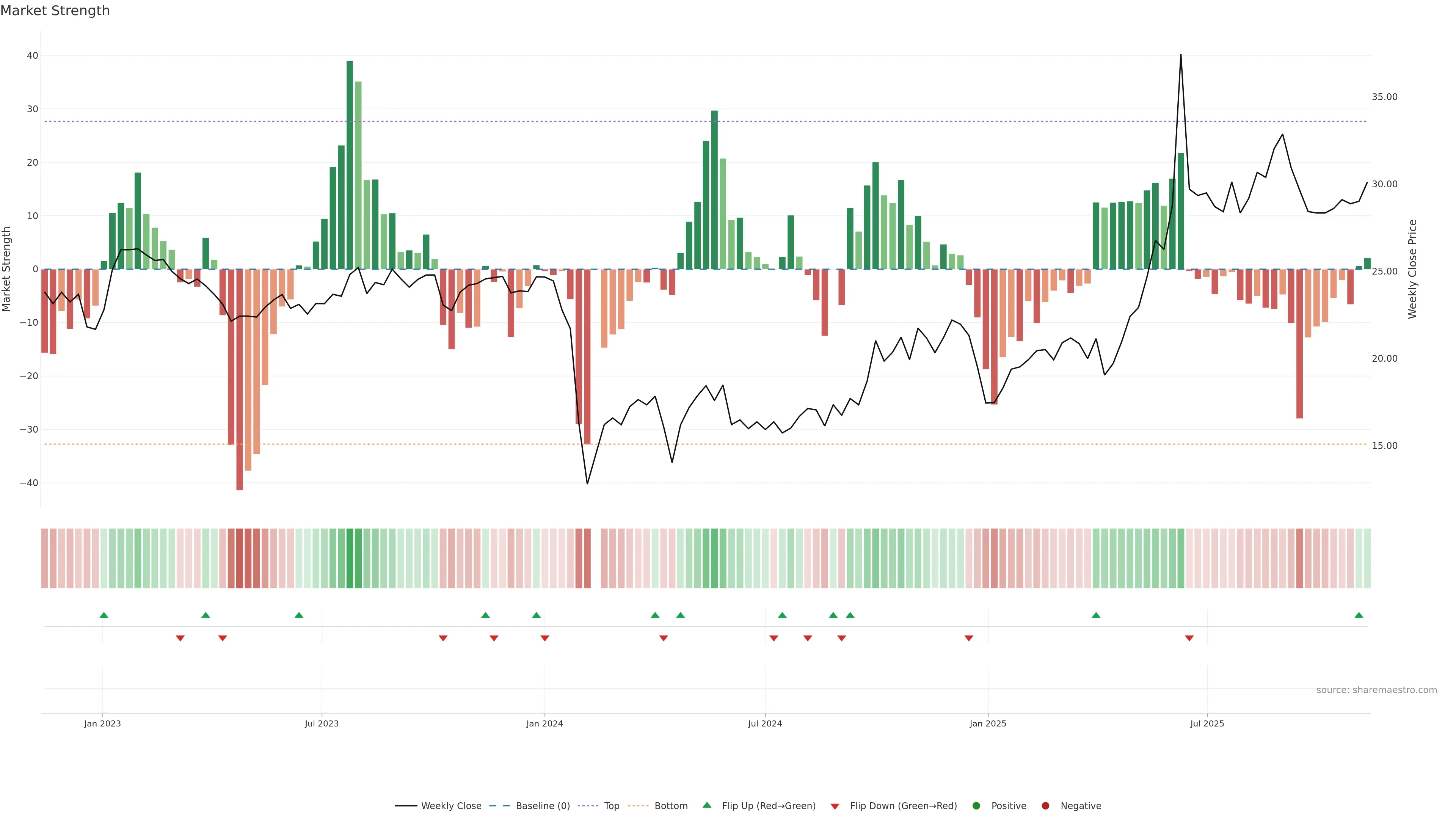The width and height of the screenshot is (1456, 819).
Task: Click the last green flip-up triangle on far right
Action: click(x=1359, y=615)
